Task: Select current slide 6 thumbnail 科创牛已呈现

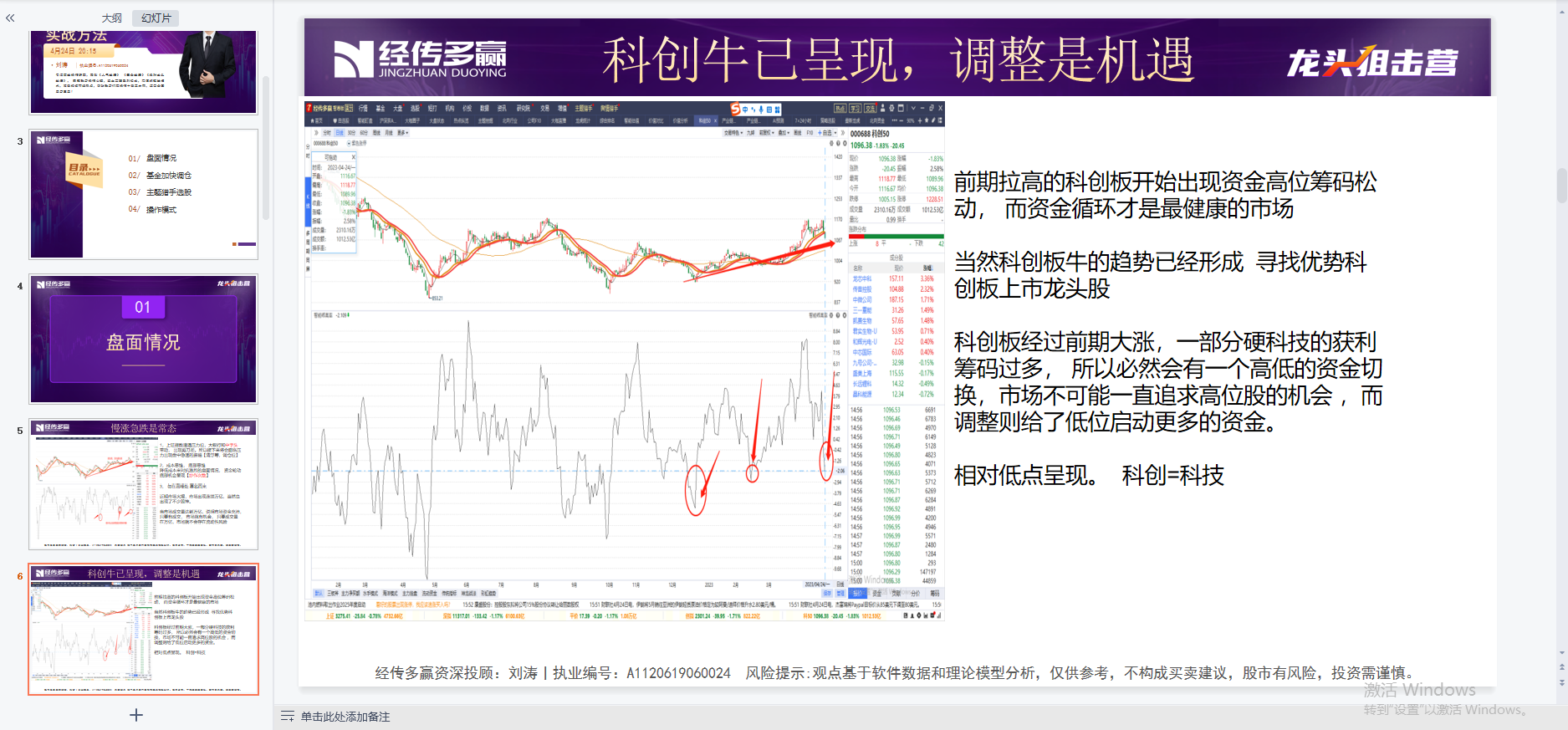Action: point(144,629)
